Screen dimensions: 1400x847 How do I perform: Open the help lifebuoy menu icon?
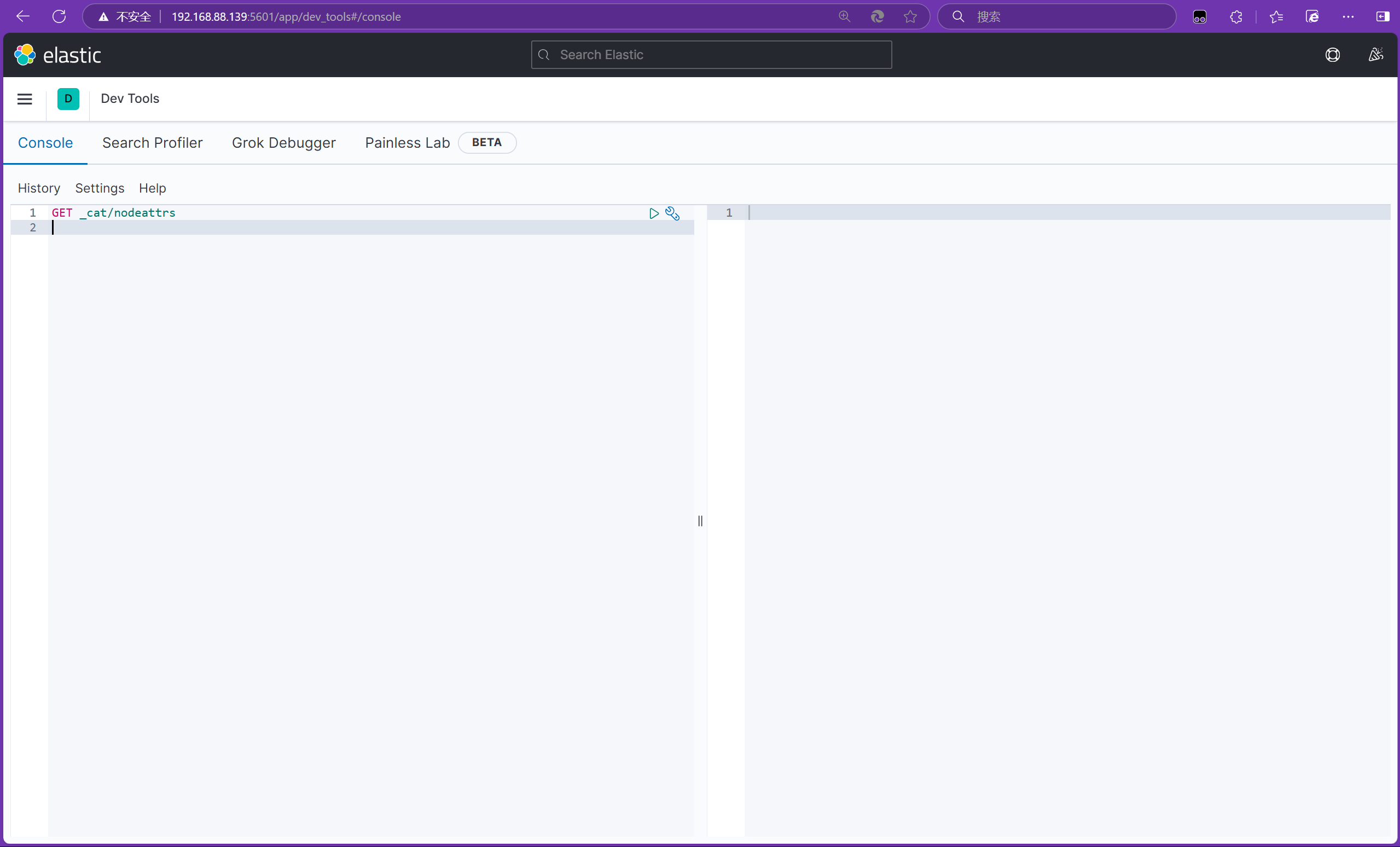(1332, 55)
